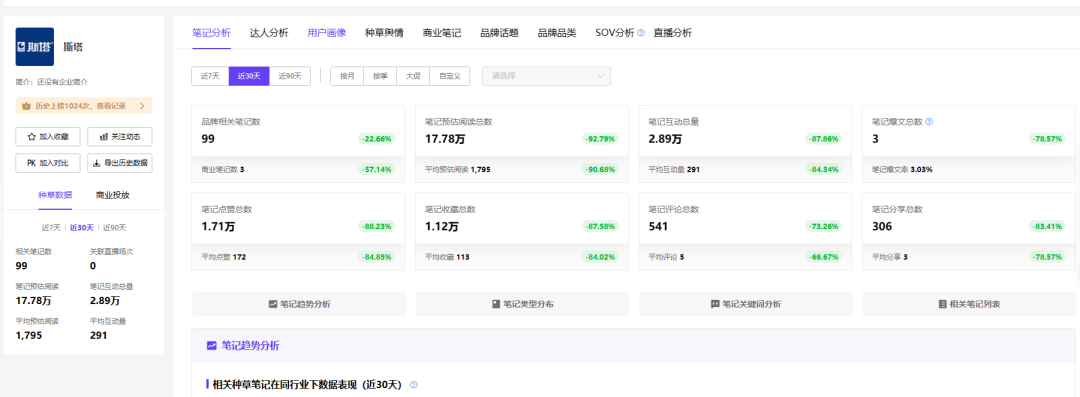Viewport: 1080px width, 397px height.
Task: Select 近7天 in the sidebar range
Action: click(52, 227)
